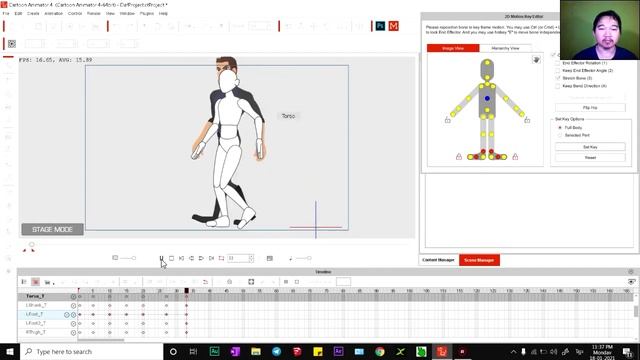The height and width of the screenshot is (360, 640).
Task: Click the Flip Hip button
Action: click(590, 108)
